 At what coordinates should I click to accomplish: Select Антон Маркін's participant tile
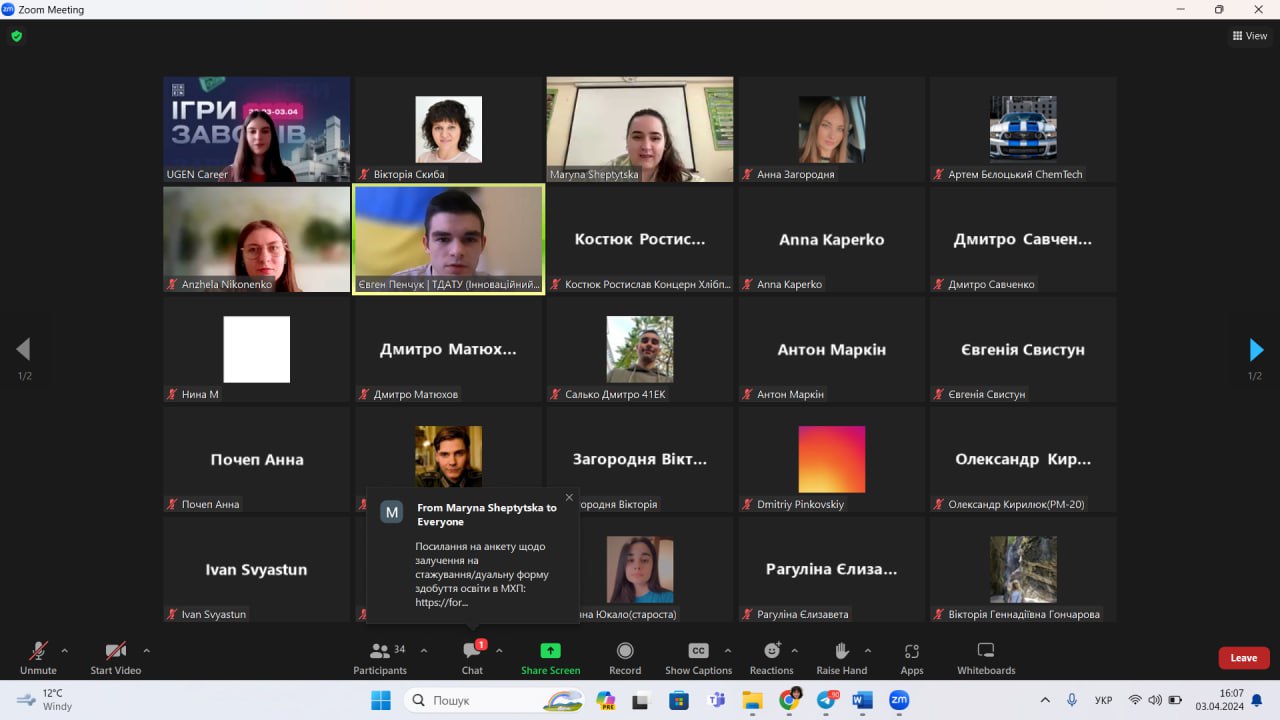[831, 349]
